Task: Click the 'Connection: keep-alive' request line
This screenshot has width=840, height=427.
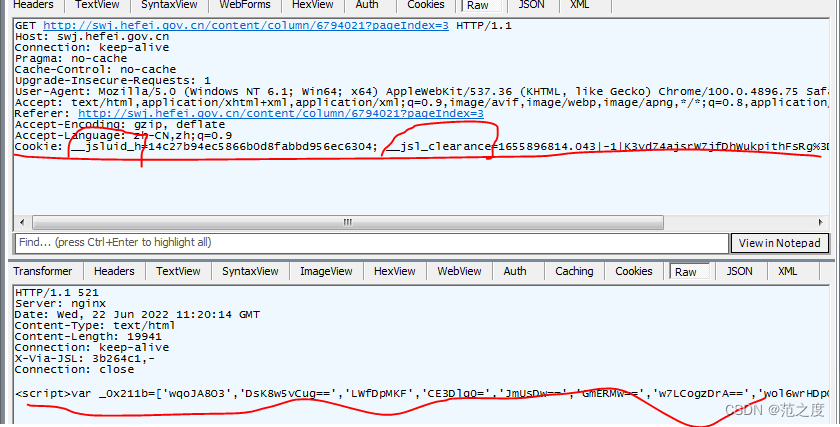Action: coord(92,48)
